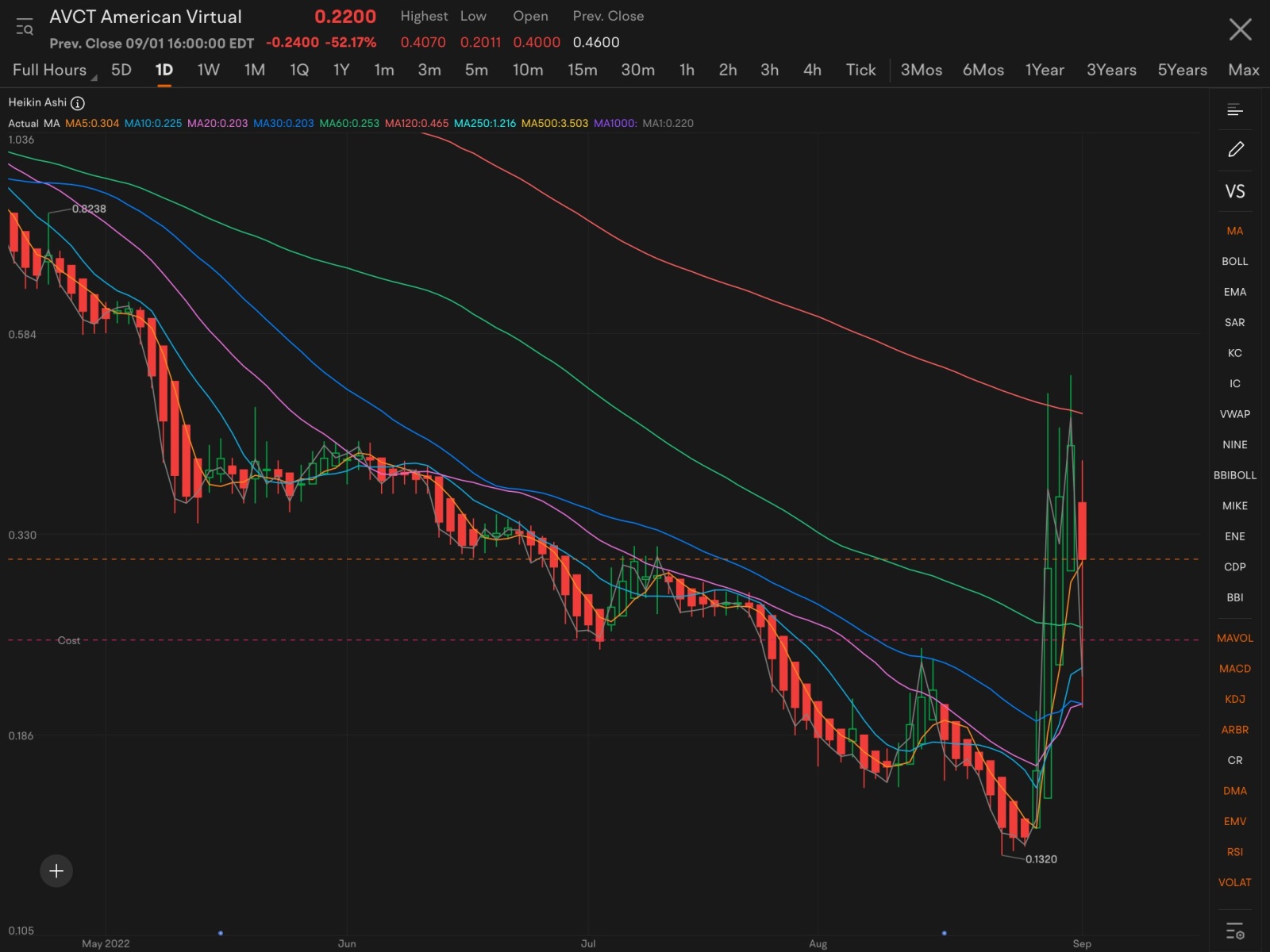Image resolution: width=1270 pixels, height=952 pixels.
Task: Tap the 0.1320 low price label
Action: [1041, 859]
